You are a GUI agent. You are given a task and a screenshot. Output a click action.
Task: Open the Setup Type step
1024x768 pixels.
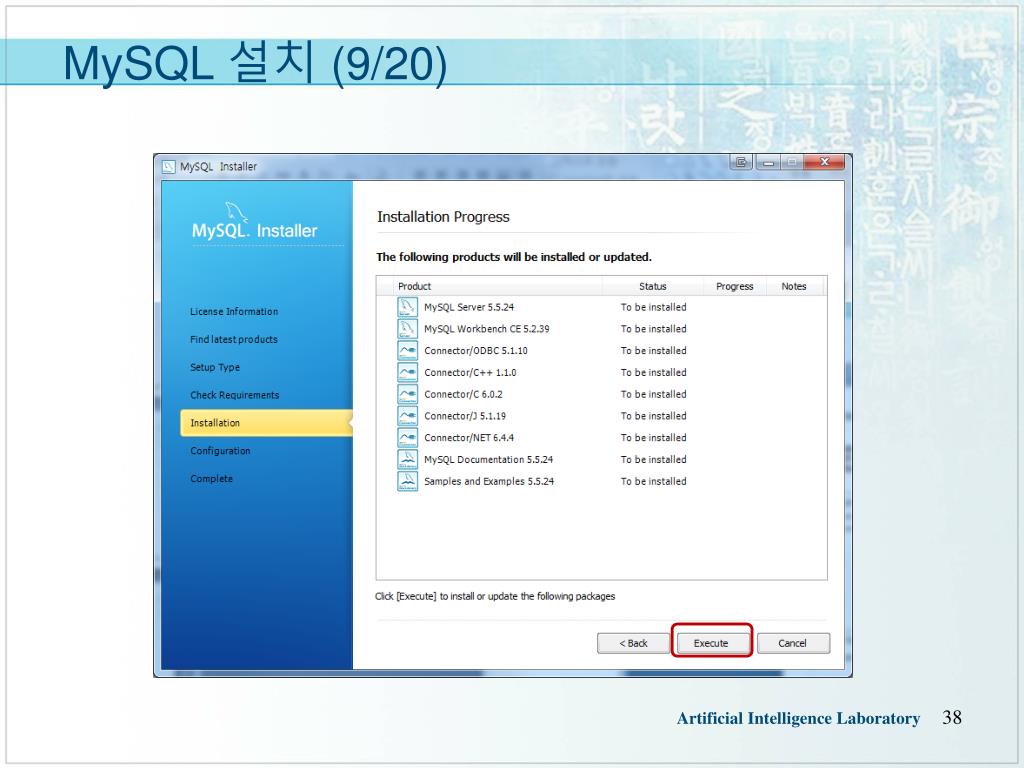pyautogui.click(x=215, y=367)
